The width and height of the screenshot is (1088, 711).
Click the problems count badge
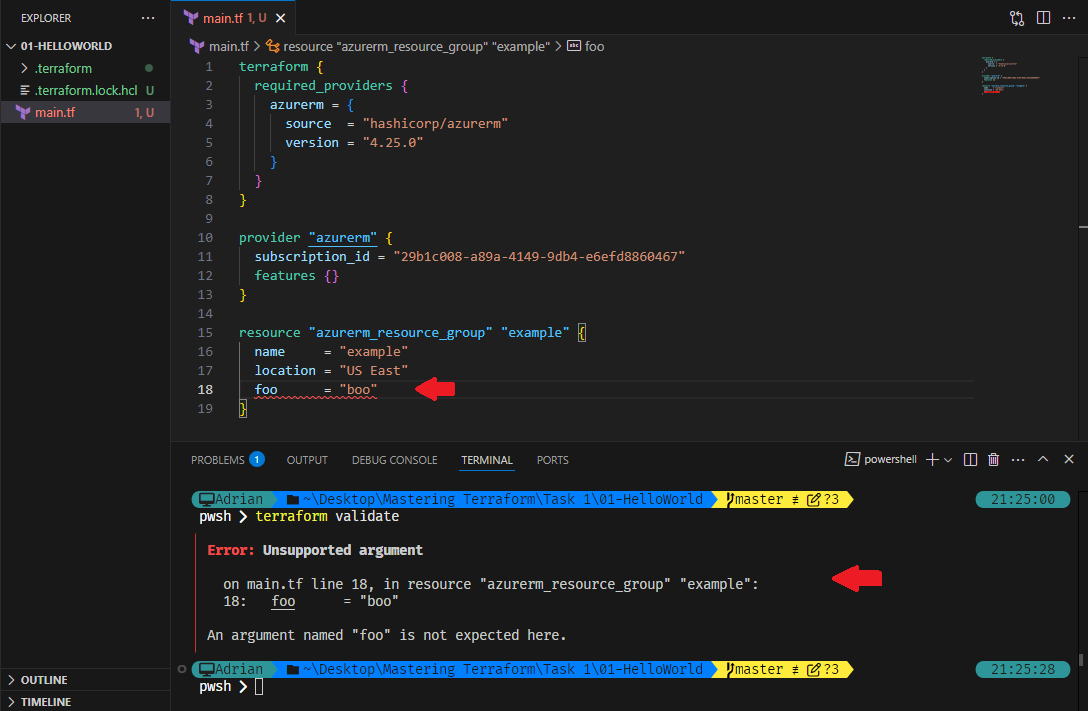pyautogui.click(x=257, y=459)
